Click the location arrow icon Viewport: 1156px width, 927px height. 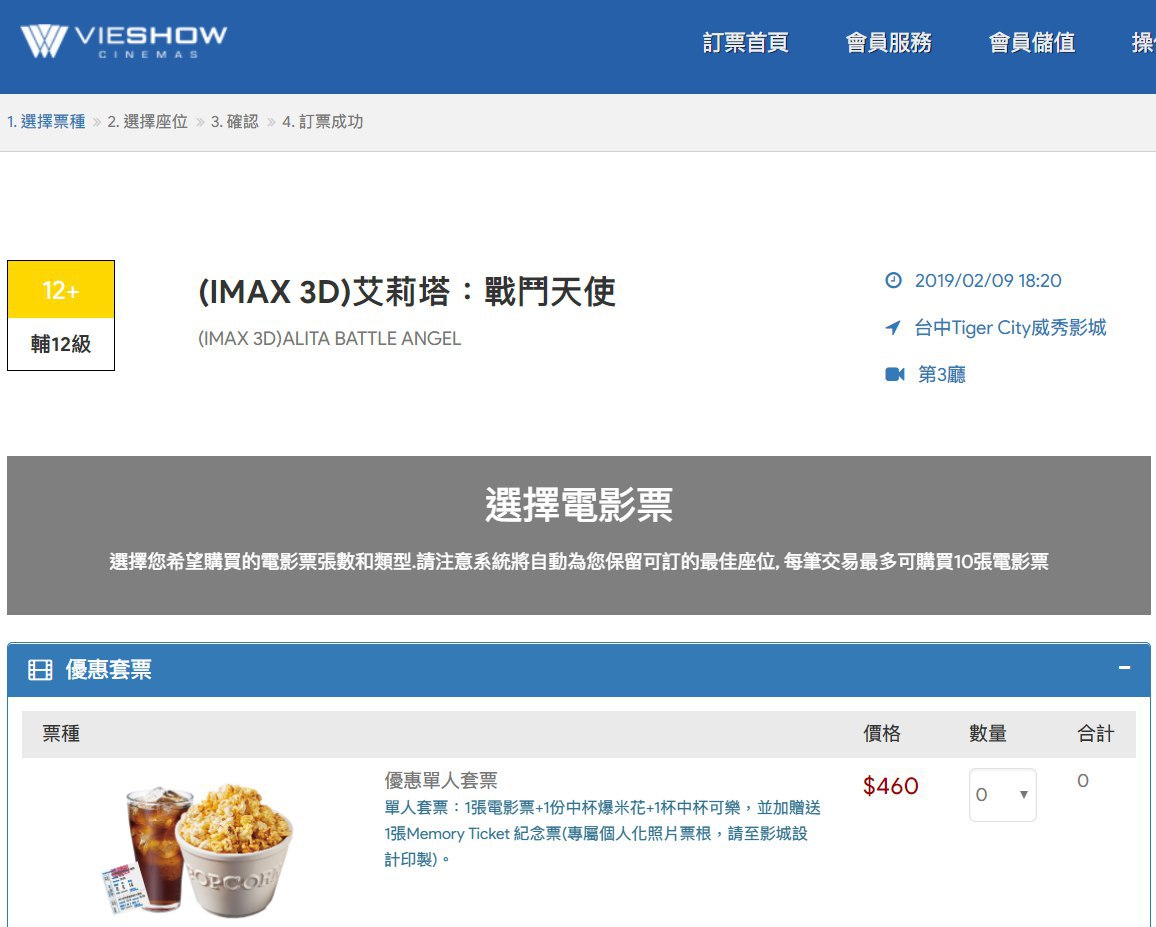(893, 328)
